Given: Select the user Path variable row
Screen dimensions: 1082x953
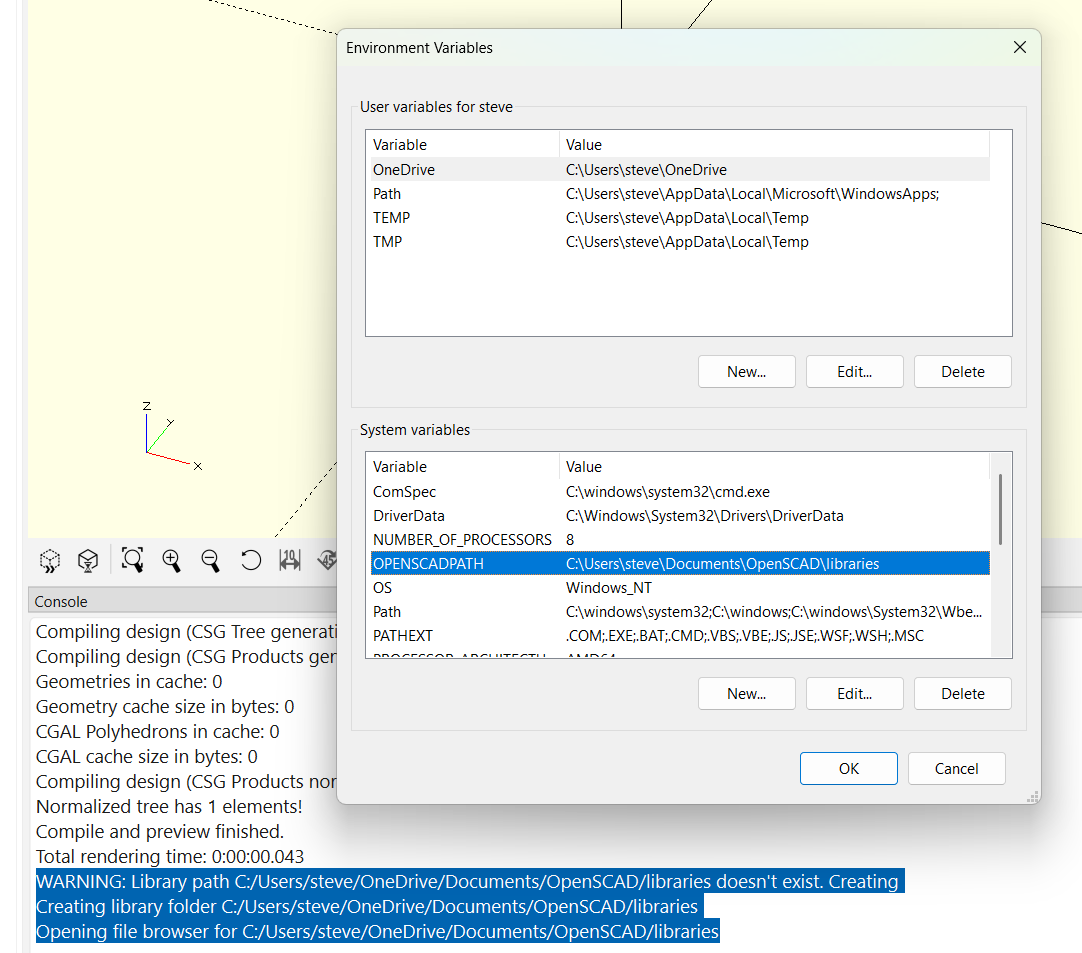Looking at the screenshot, I should [680, 194].
